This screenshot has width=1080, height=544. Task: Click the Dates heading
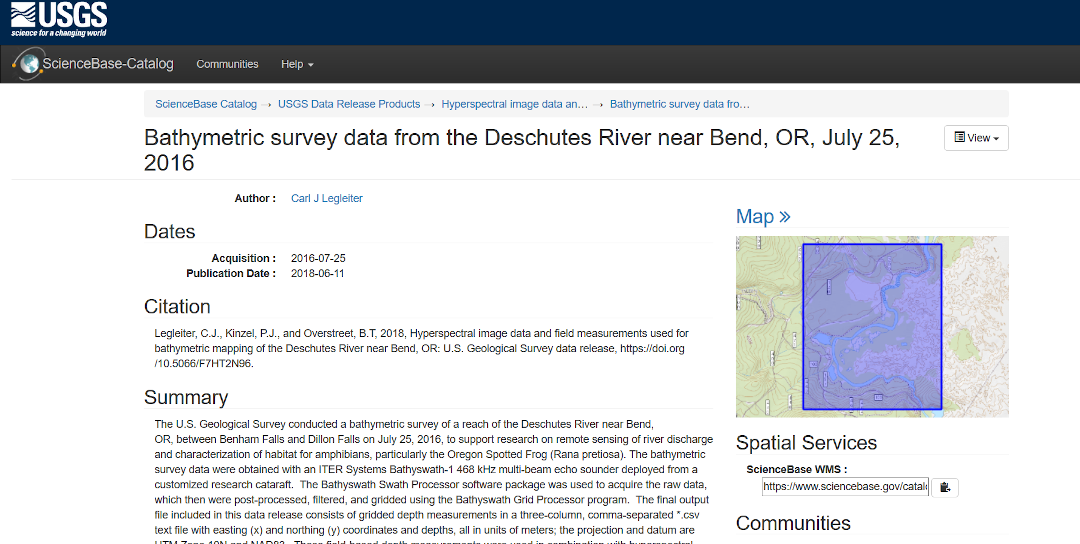coord(169,231)
